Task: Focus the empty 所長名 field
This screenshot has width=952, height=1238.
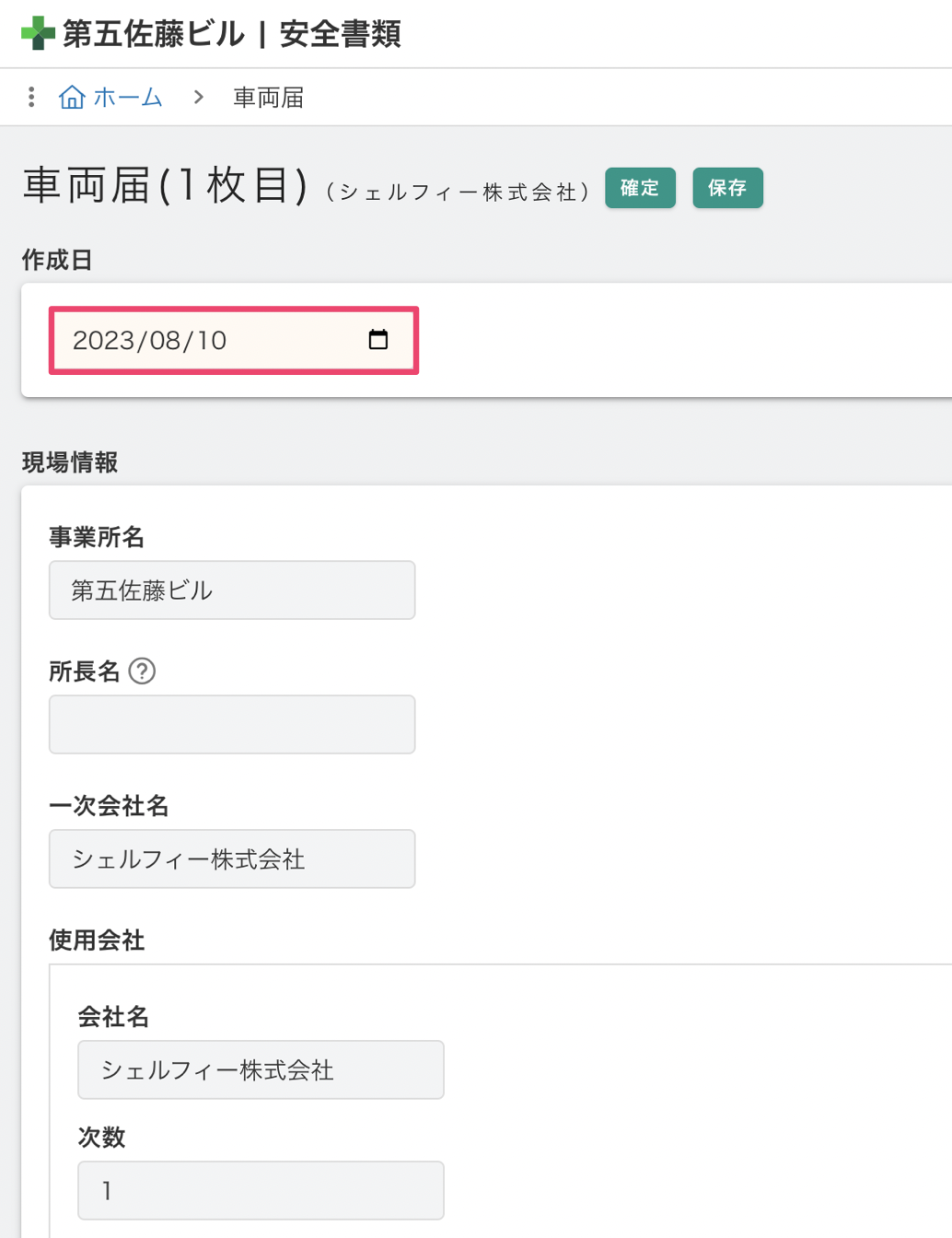Action: click(232, 724)
